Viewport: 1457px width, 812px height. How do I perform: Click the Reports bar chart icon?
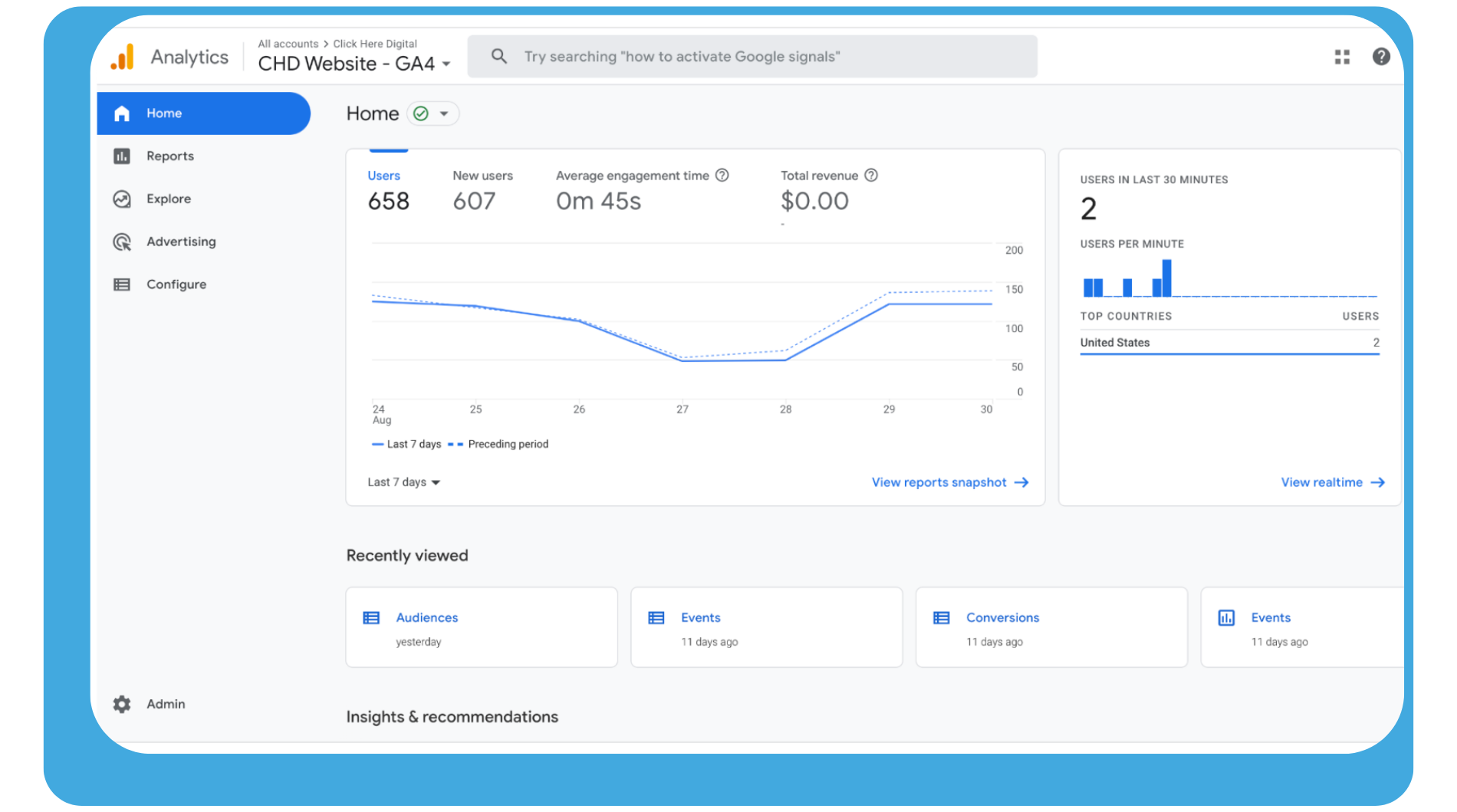coord(122,156)
